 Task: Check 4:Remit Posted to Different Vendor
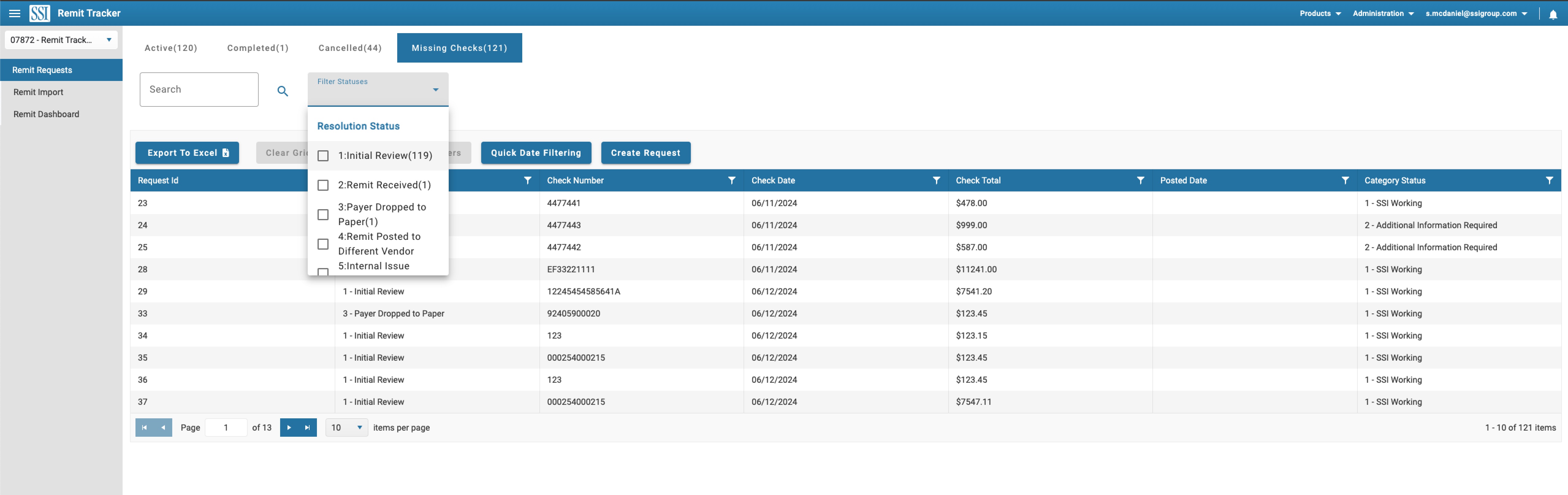(x=323, y=244)
